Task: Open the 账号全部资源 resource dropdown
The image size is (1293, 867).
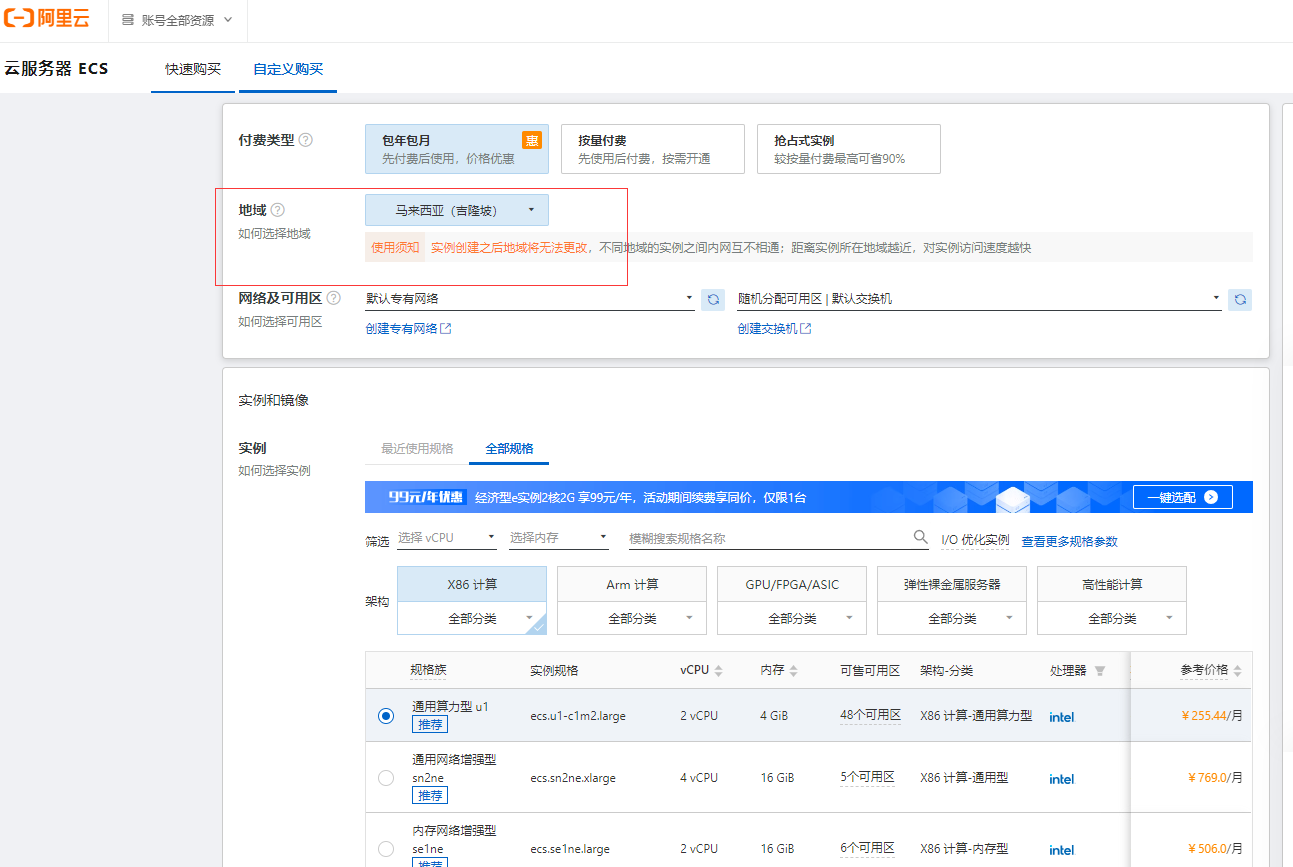Action: point(177,20)
